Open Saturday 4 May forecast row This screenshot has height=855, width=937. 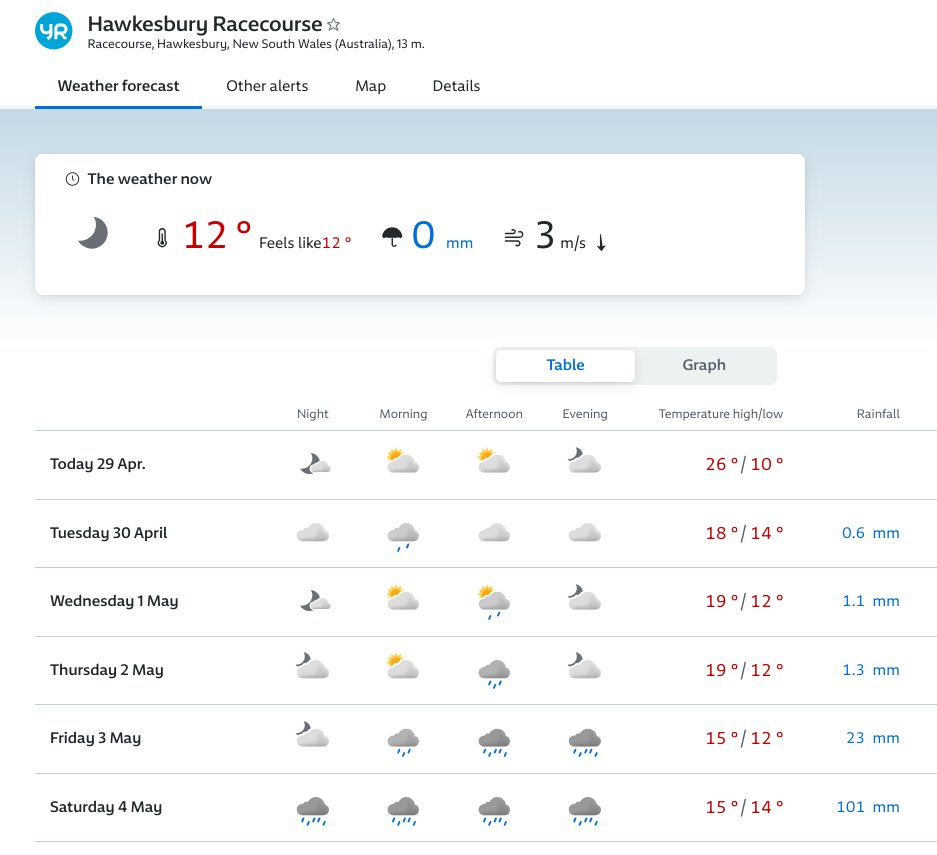pyautogui.click(x=486, y=808)
